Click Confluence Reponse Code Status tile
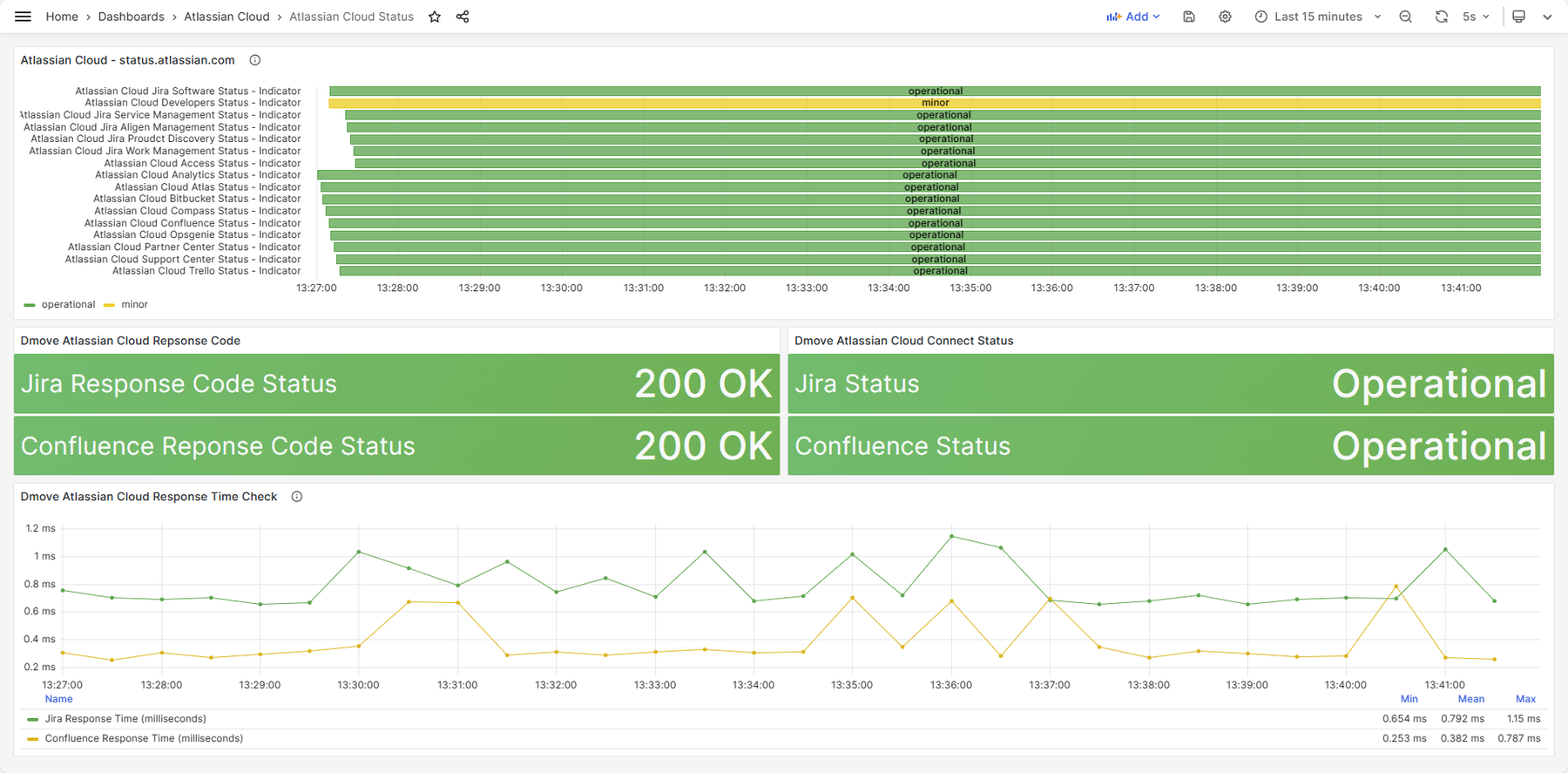 tap(396, 445)
